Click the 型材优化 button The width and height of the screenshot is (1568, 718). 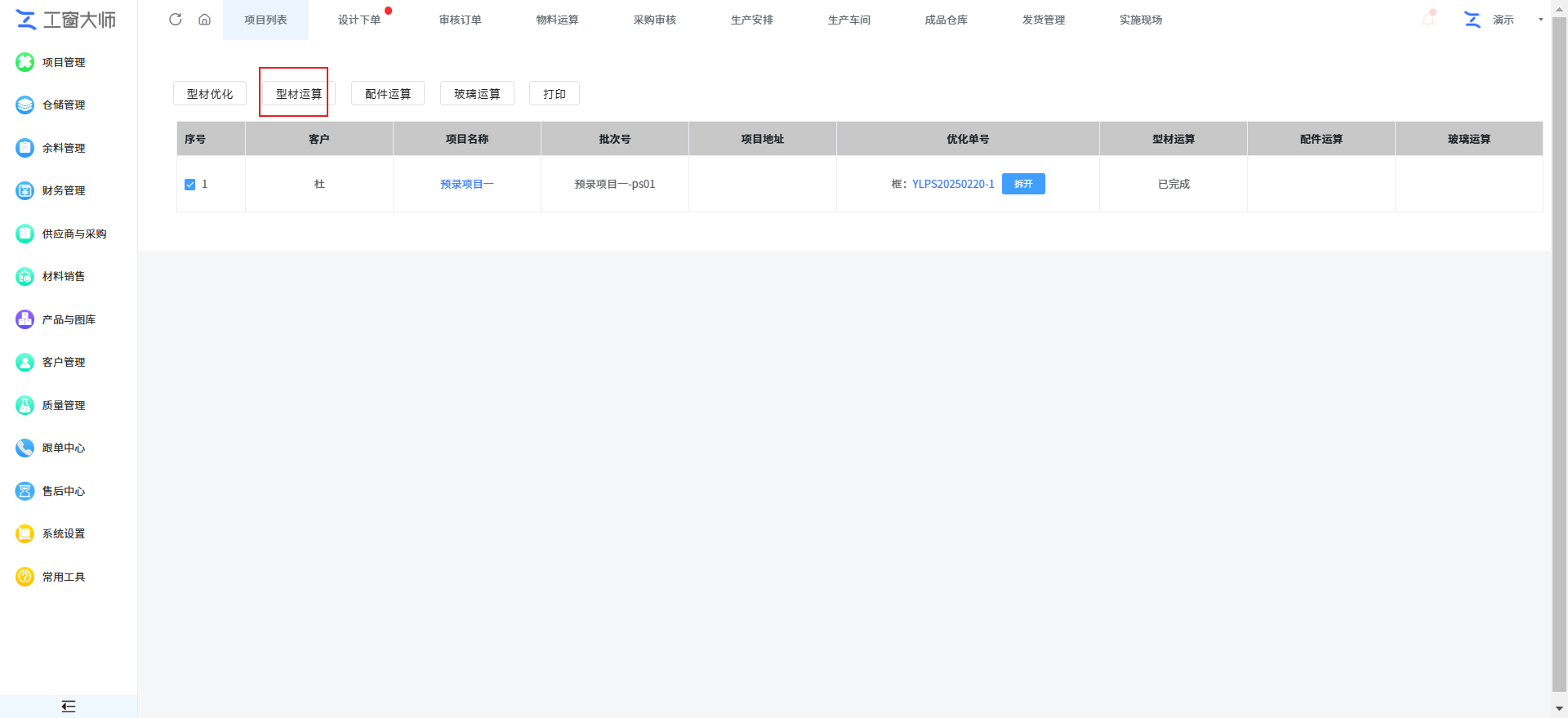point(210,94)
